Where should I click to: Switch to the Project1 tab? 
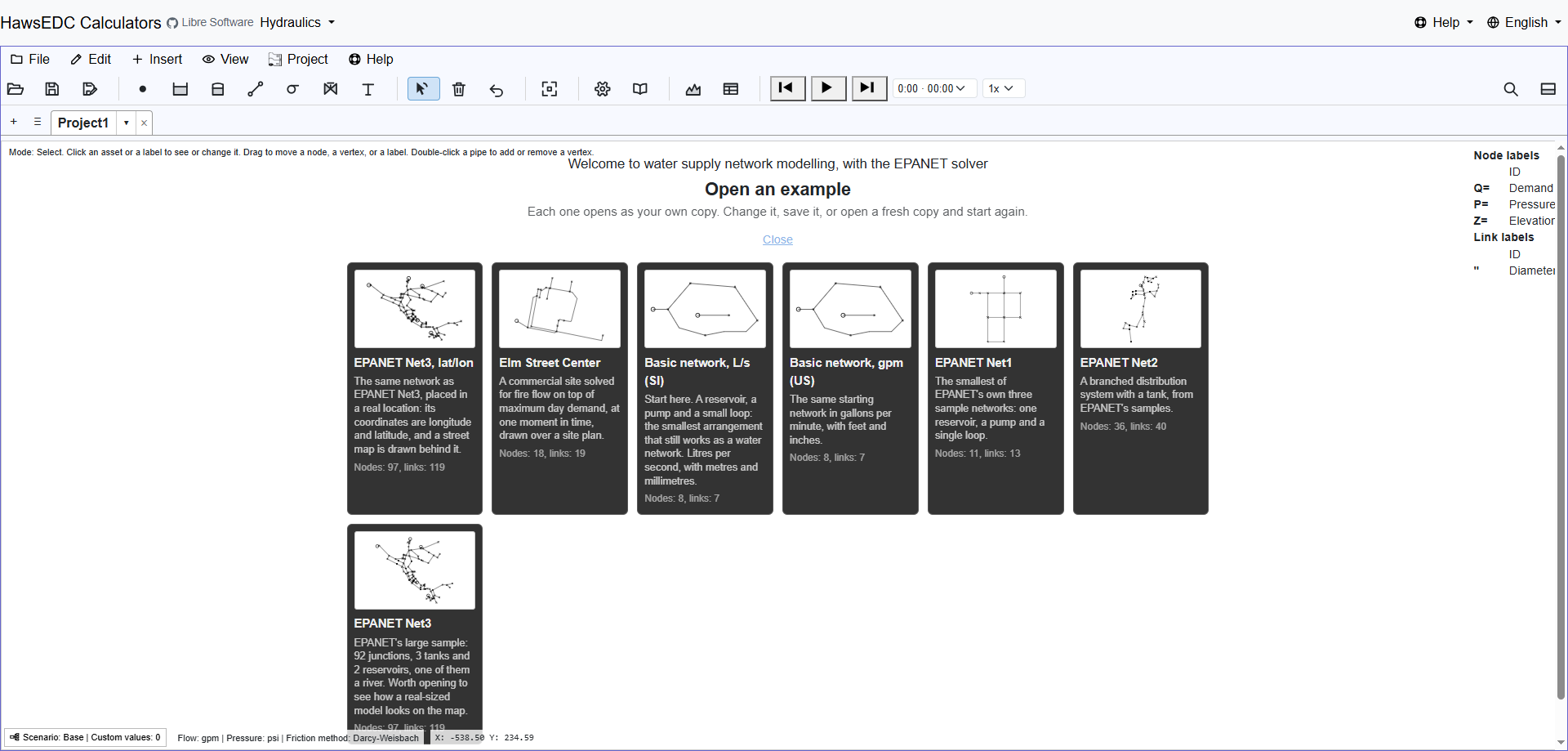click(83, 123)
